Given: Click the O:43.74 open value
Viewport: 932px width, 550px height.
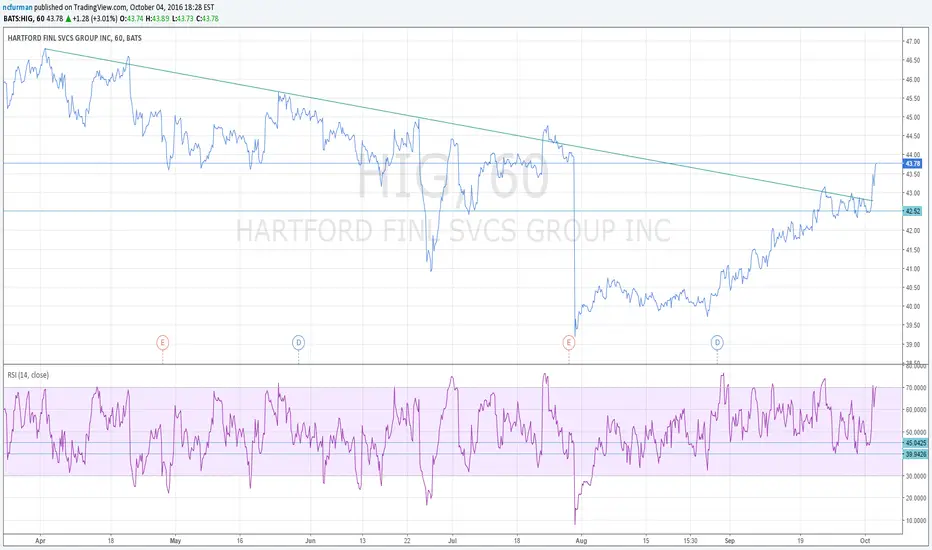Looking at the screenshot, I should (x=133, y=18).
